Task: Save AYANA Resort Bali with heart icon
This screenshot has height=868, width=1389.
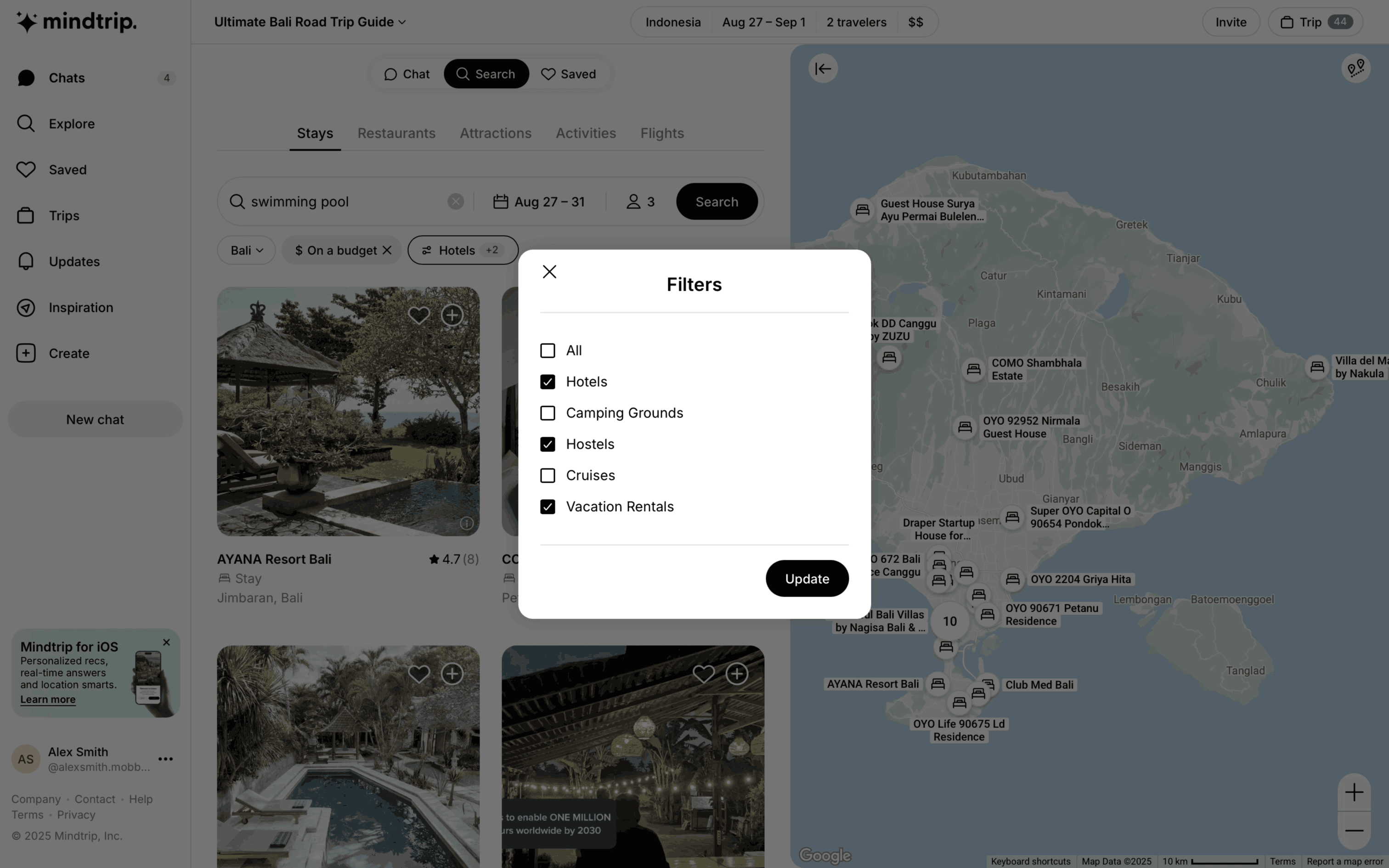Action: tap(418, 315)
